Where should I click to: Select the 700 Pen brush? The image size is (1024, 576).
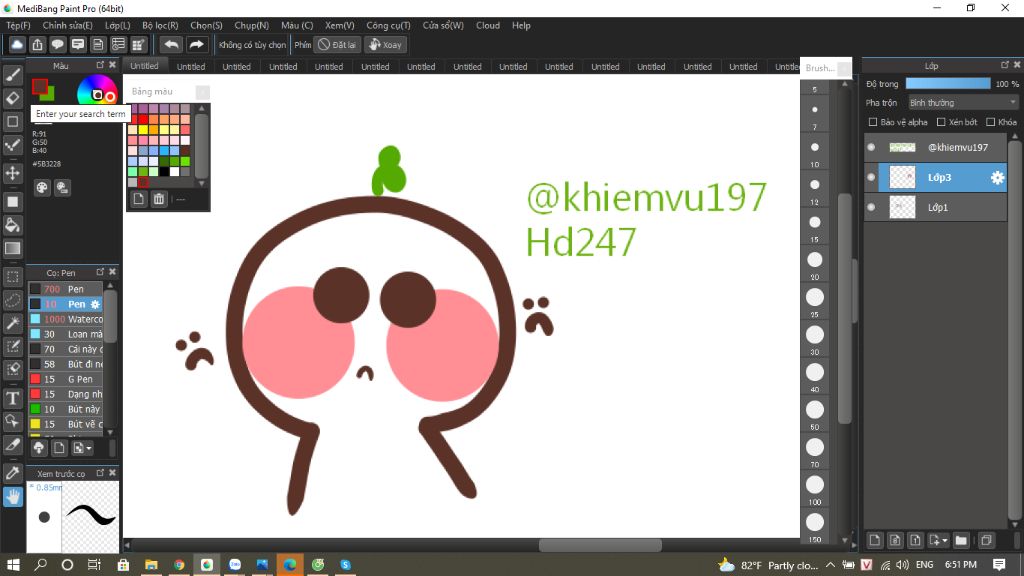65,289
